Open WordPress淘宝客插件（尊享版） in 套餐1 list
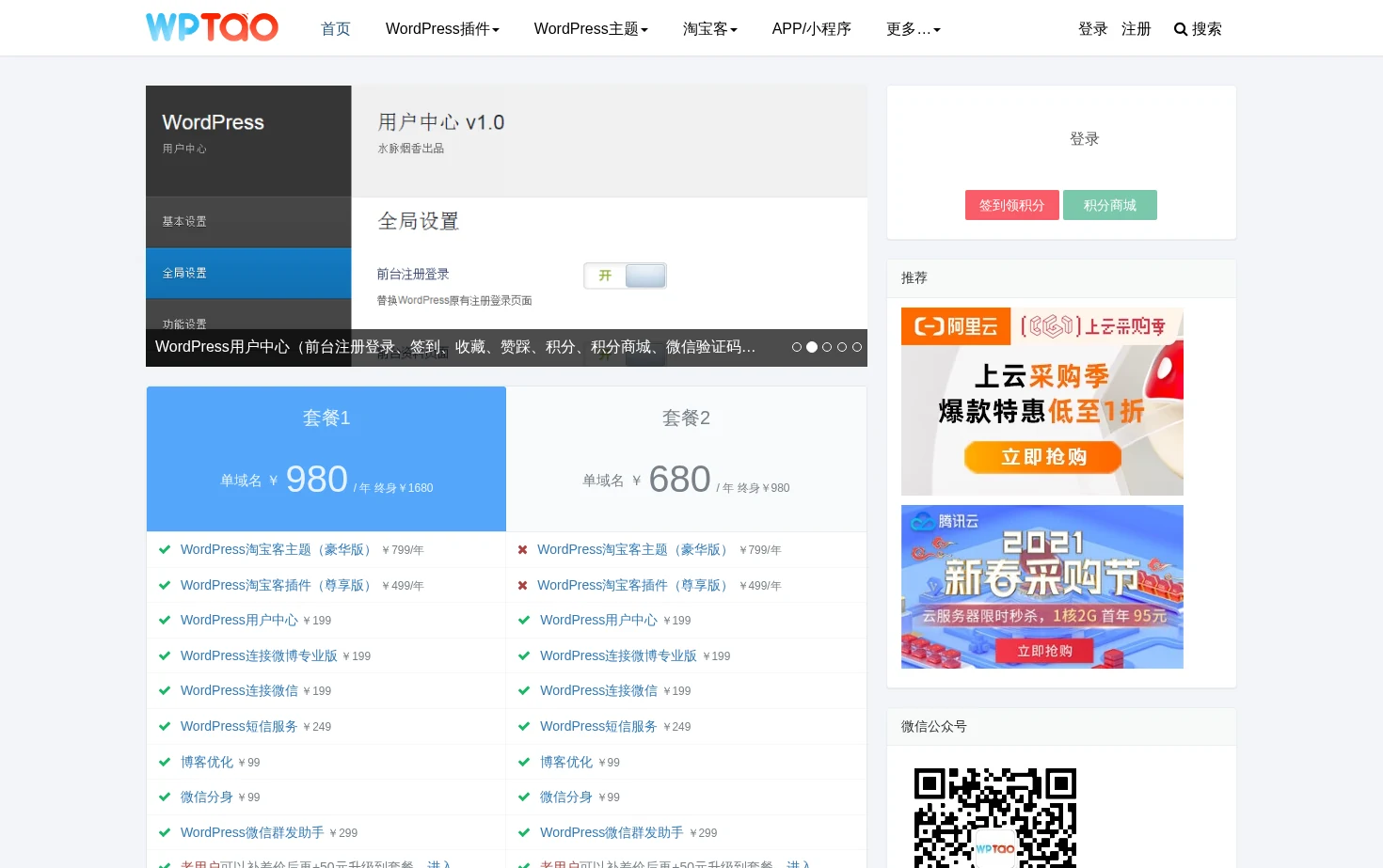 point(278,585)
